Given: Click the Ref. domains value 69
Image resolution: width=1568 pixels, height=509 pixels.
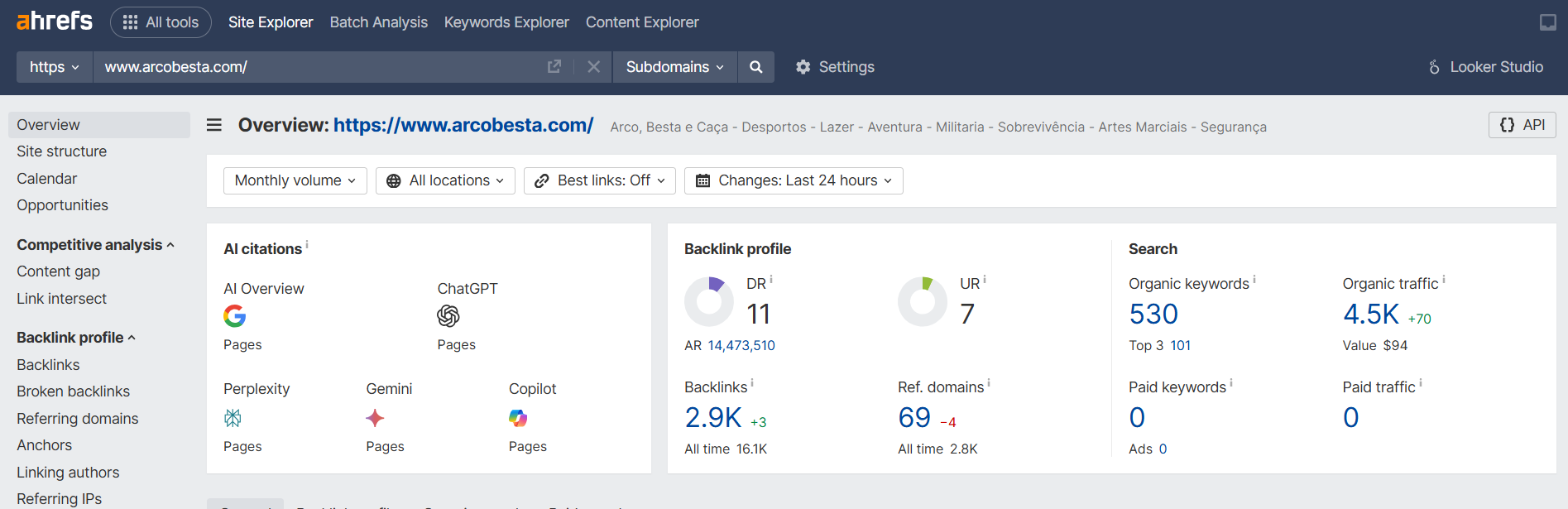Looking at the screenshot, I should coord(914,418).
